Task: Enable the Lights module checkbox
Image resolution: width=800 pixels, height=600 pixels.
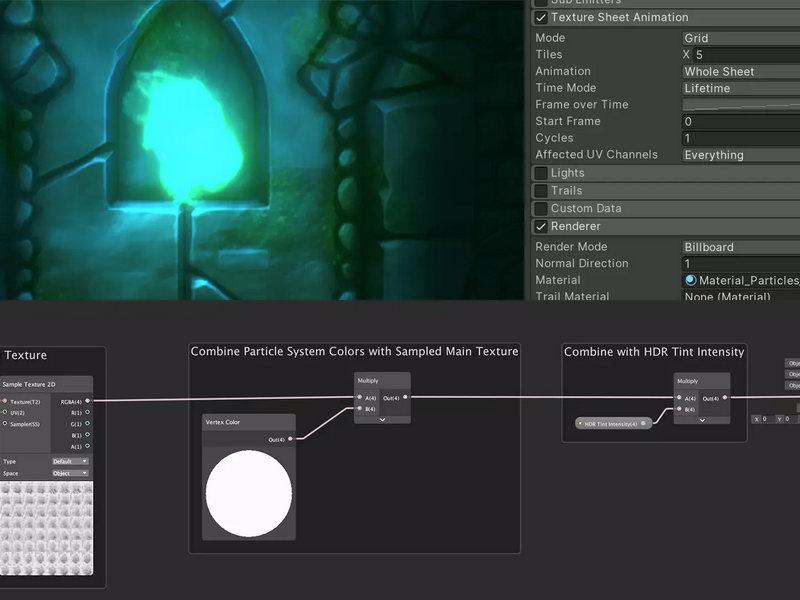Action: [541, 173]
